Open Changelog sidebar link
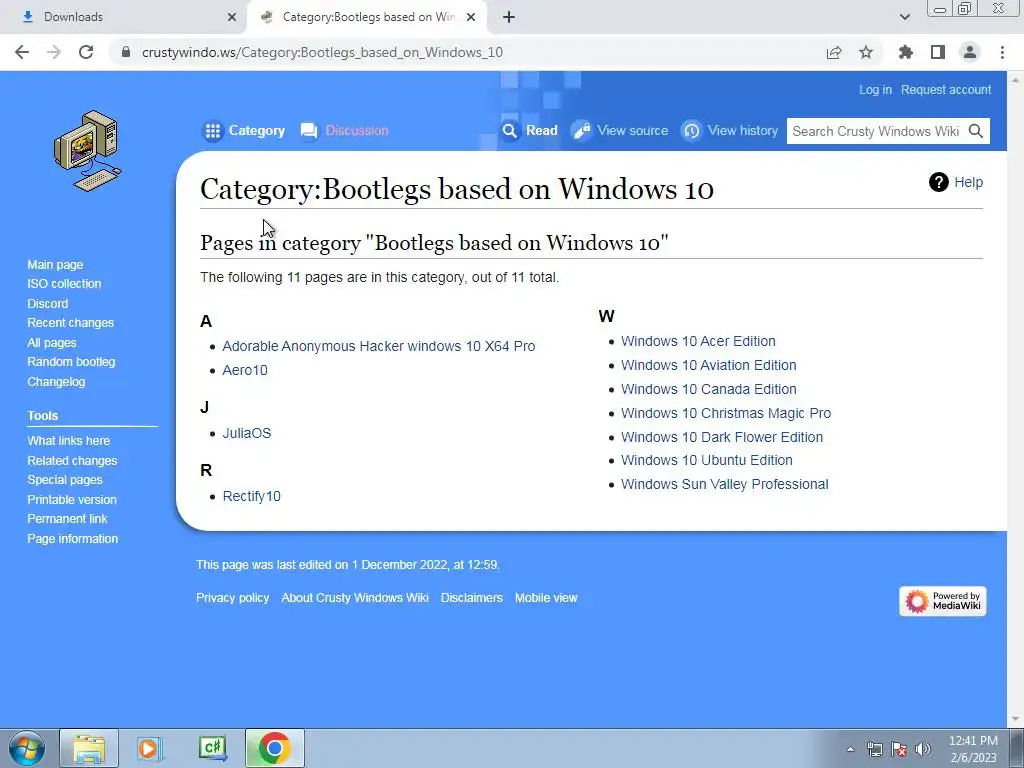1024x768 pixels. 56,381
